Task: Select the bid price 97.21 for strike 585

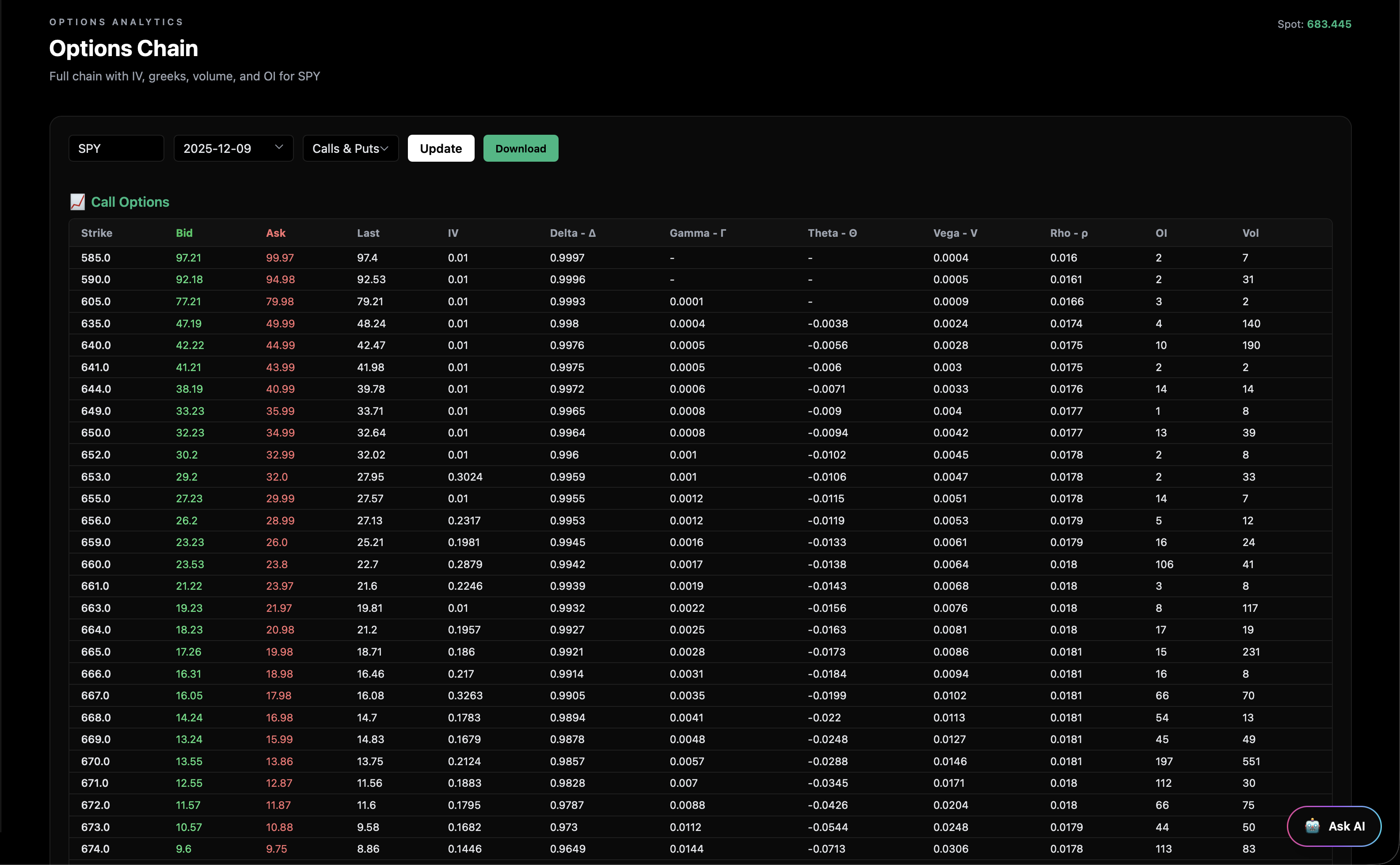Action: (188, 258)
